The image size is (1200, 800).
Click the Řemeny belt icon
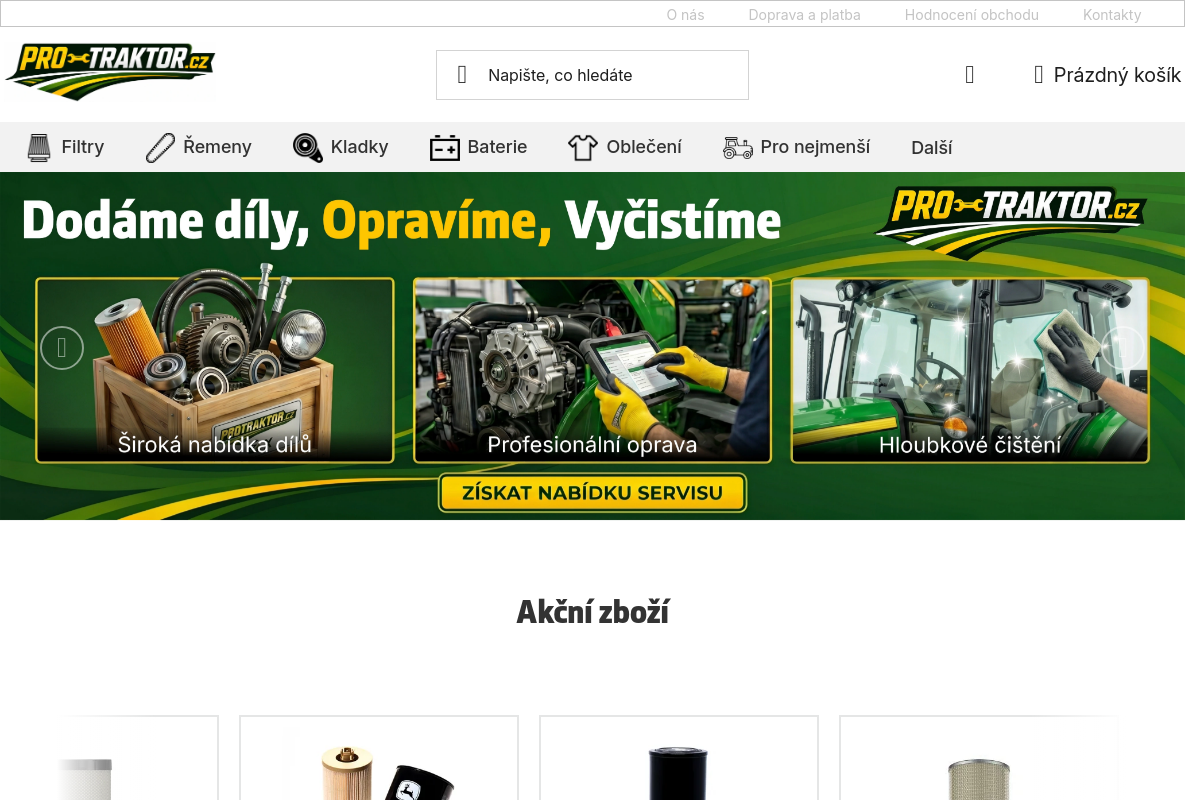(160, 147)
